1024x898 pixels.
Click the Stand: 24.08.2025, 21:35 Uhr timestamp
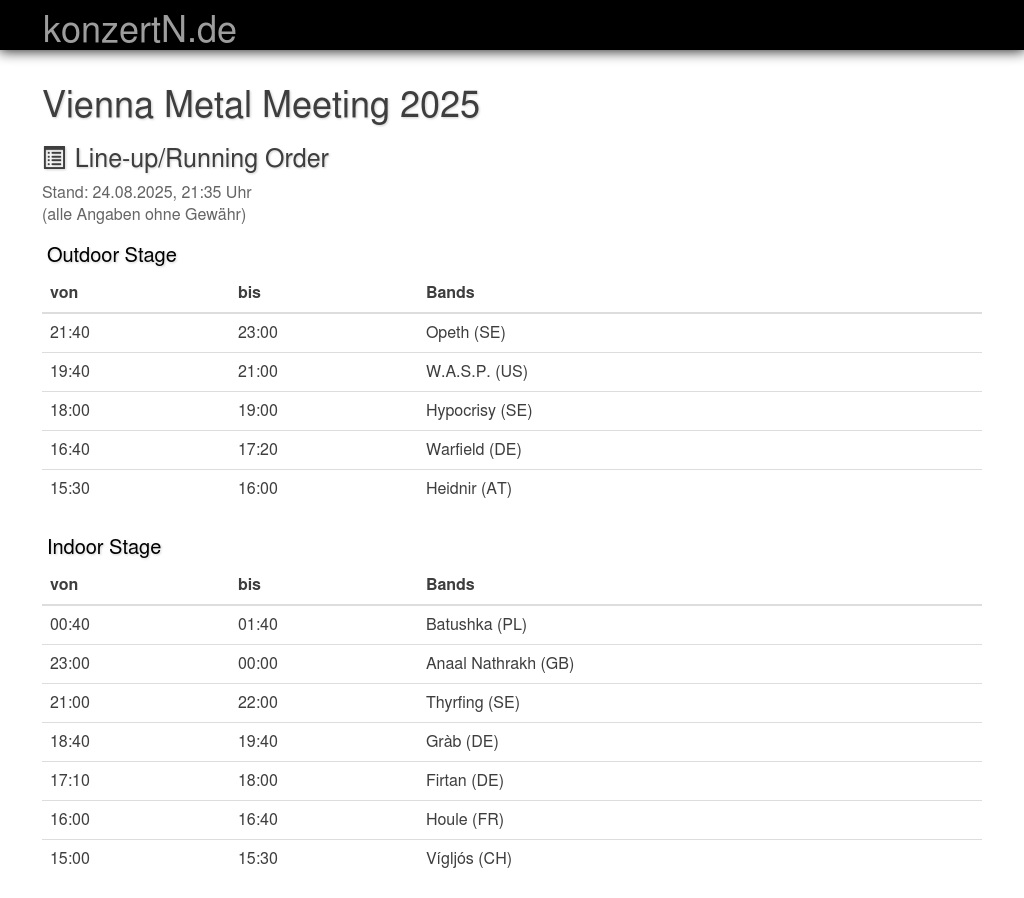pyautogui.click(x=146, y=192)
